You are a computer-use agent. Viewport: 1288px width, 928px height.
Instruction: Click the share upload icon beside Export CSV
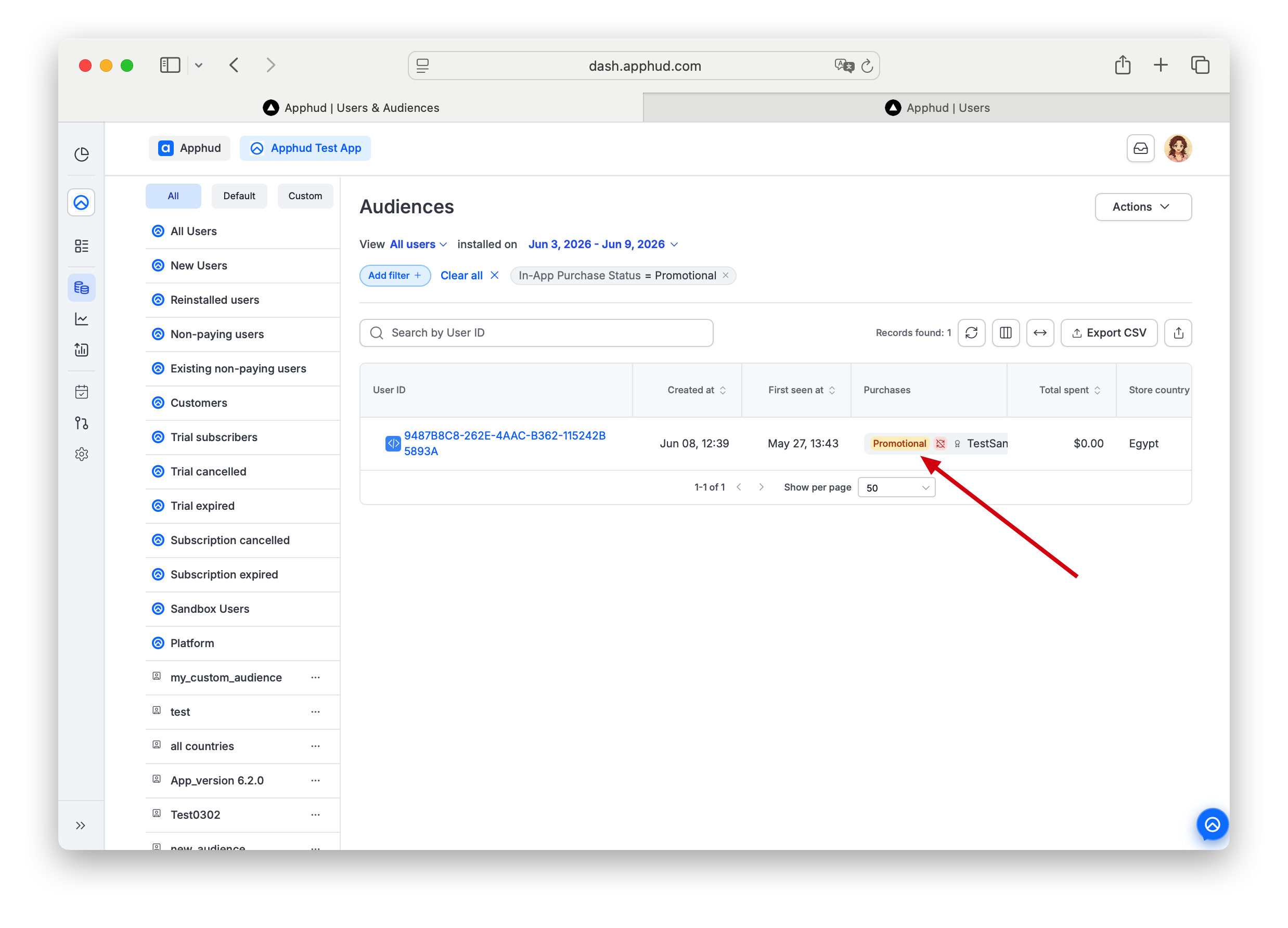[x=1178, y=333]
